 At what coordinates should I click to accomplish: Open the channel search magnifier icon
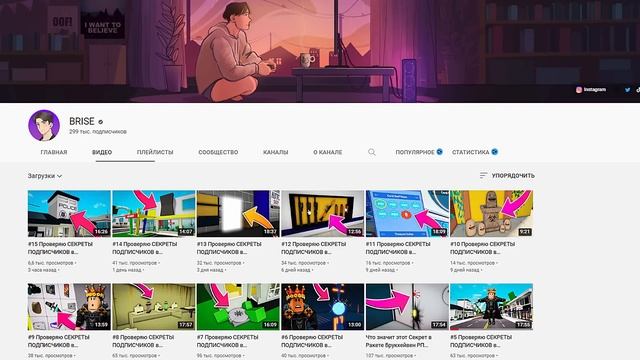(371, 152)
